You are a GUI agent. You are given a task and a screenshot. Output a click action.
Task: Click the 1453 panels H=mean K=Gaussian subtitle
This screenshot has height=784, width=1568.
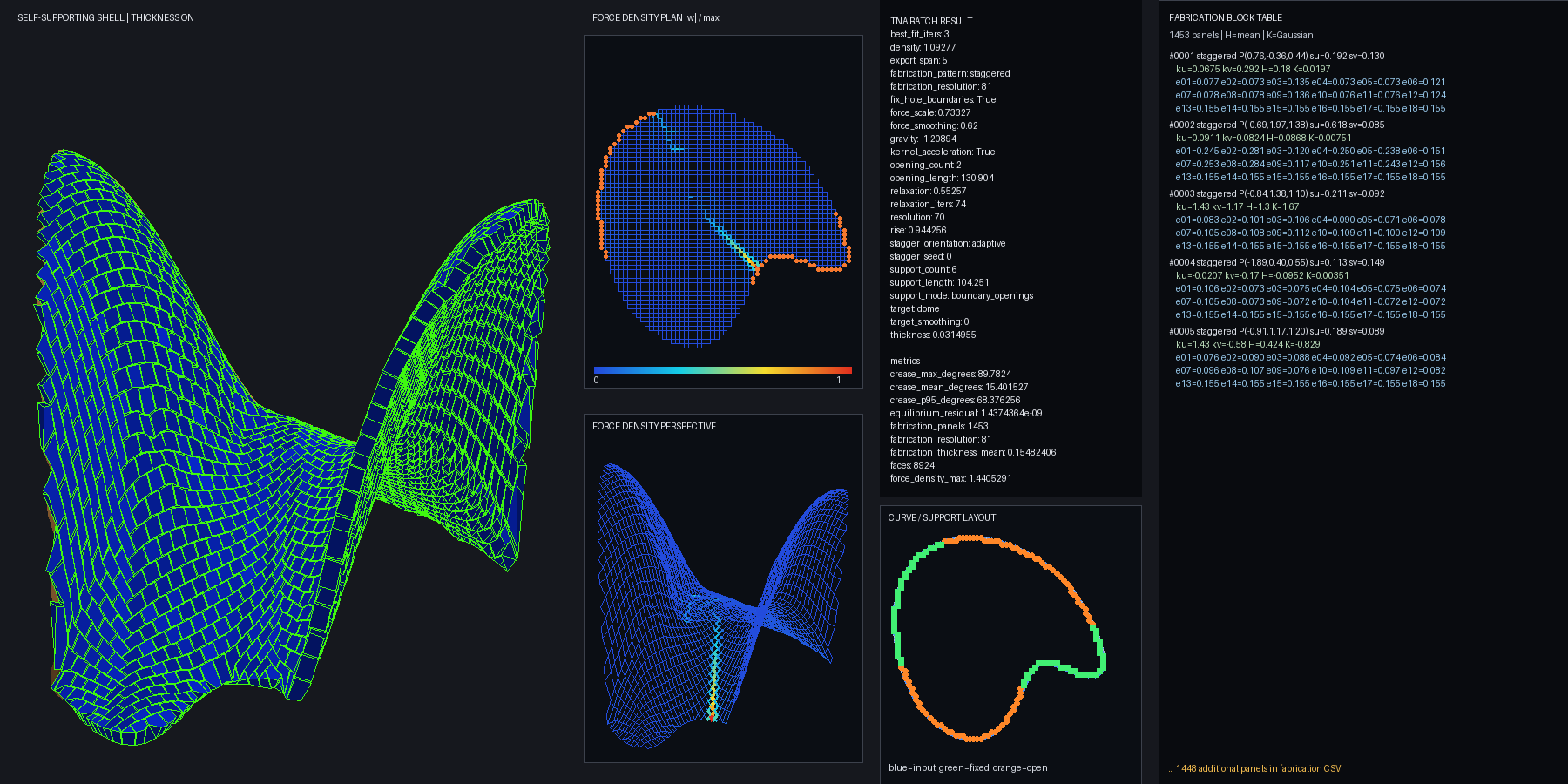pos(1241,35)
